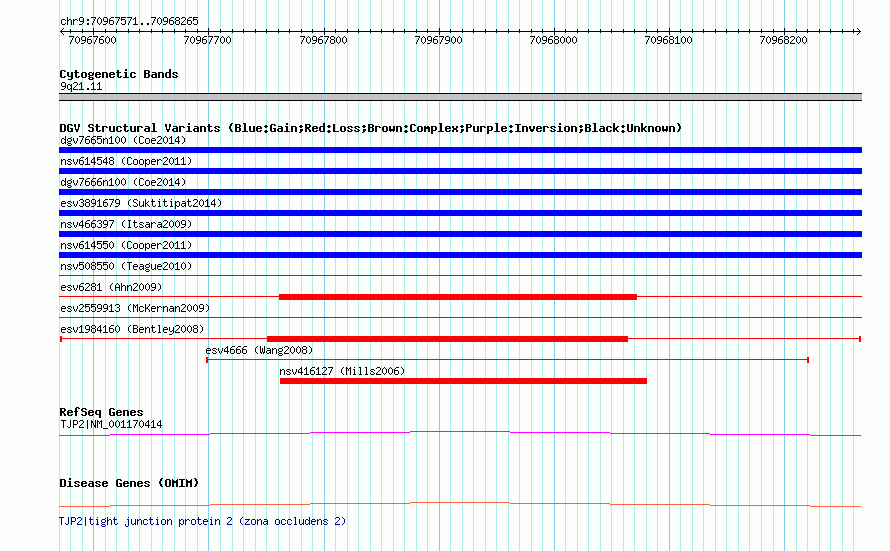Click the thin red span line of esv4666
This screenshot has width=890, height=551.
pos(507,360)
